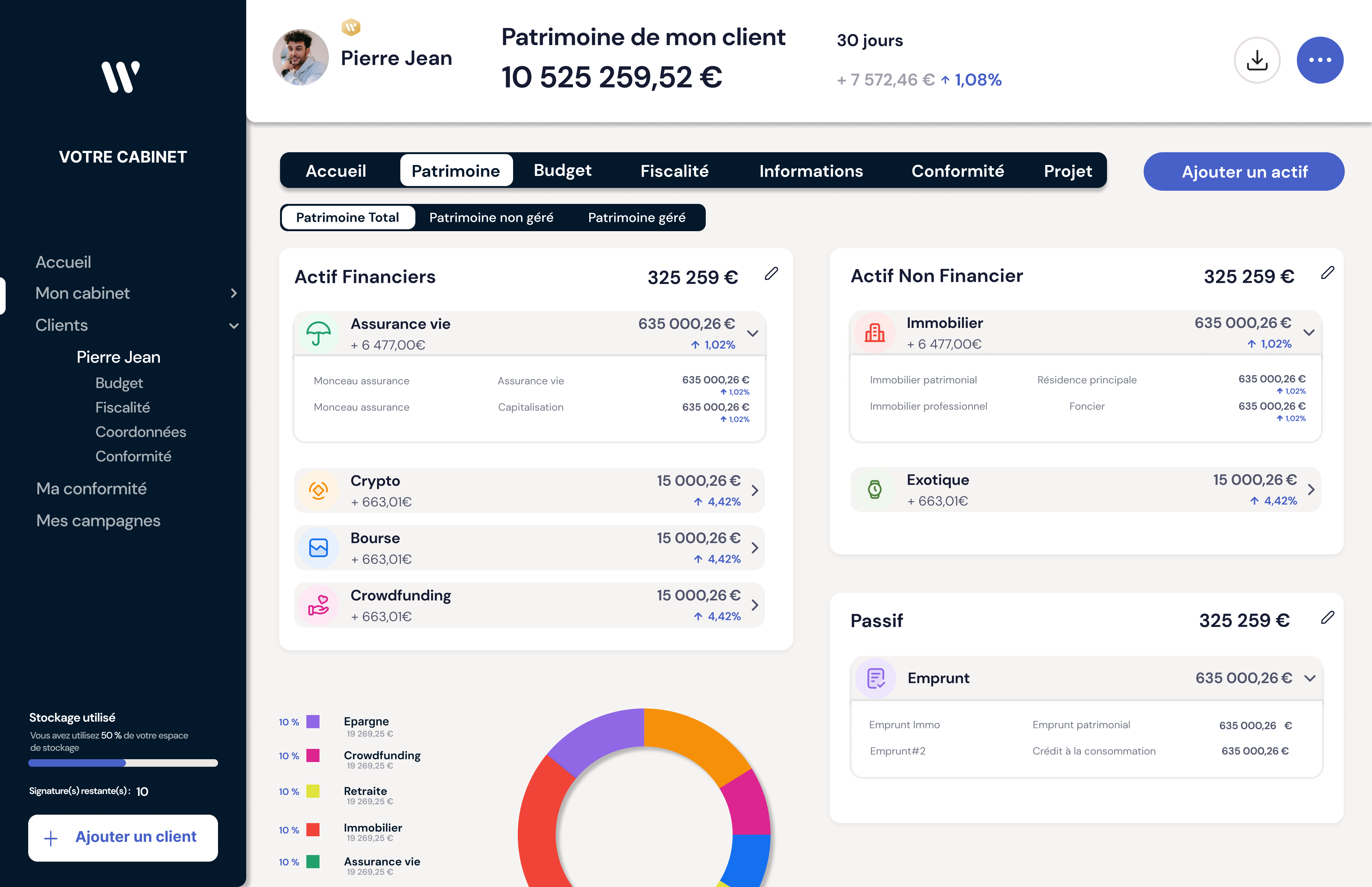The width and height of the screenshot is (1372, 887).
Task: Open Conformité under Pierre Jean in sidebar
Action: pos(134,456)
